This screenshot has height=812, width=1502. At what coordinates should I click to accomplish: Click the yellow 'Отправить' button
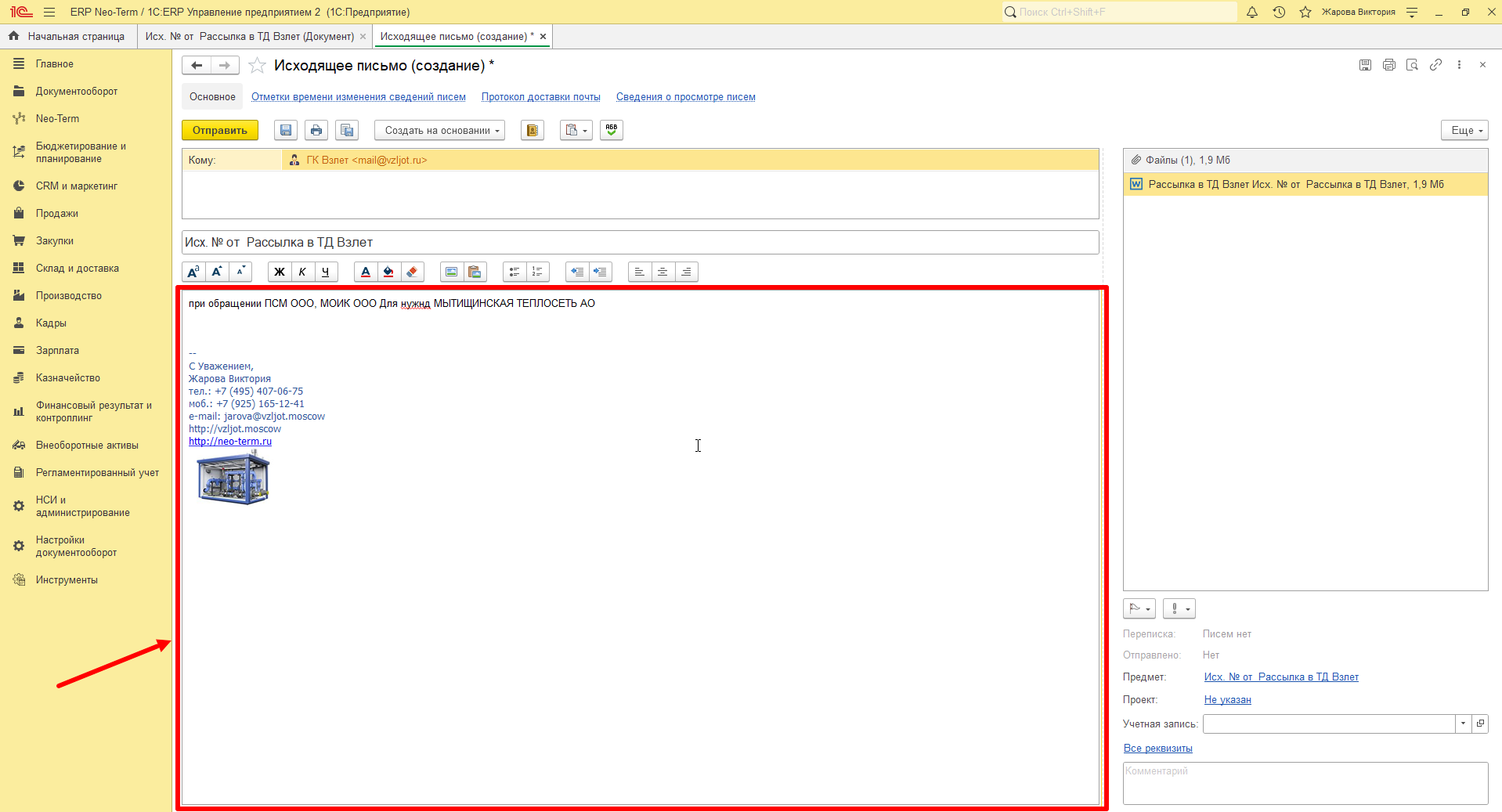(220, 131)
